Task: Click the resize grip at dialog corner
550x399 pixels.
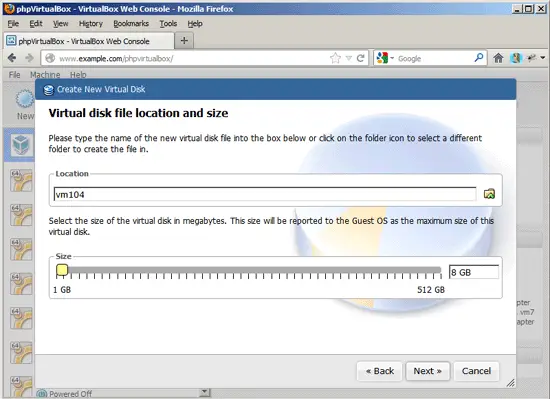Action: 511,383
